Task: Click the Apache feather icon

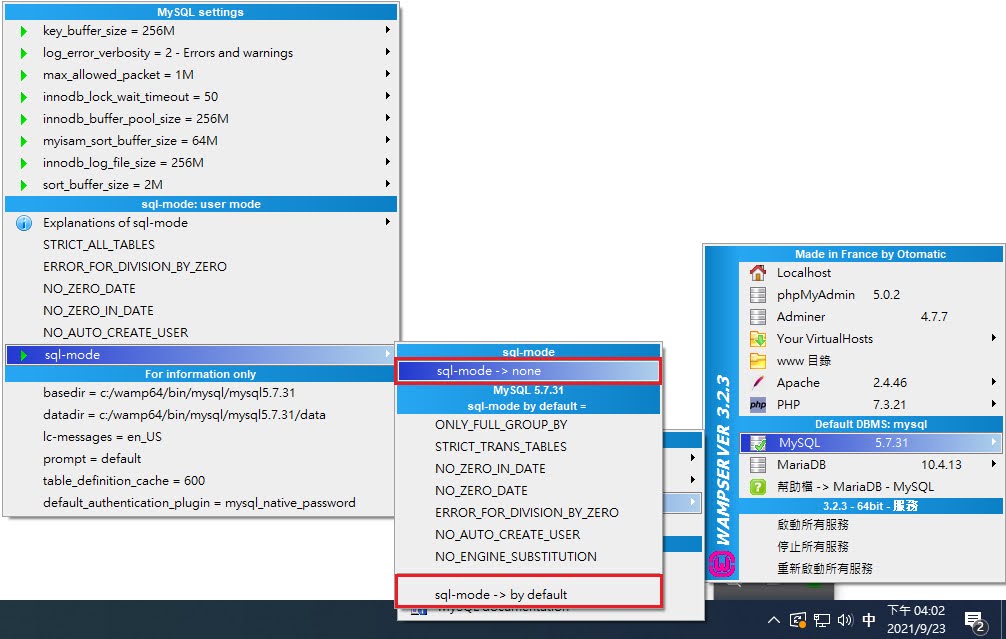Action: coord(758,382)
